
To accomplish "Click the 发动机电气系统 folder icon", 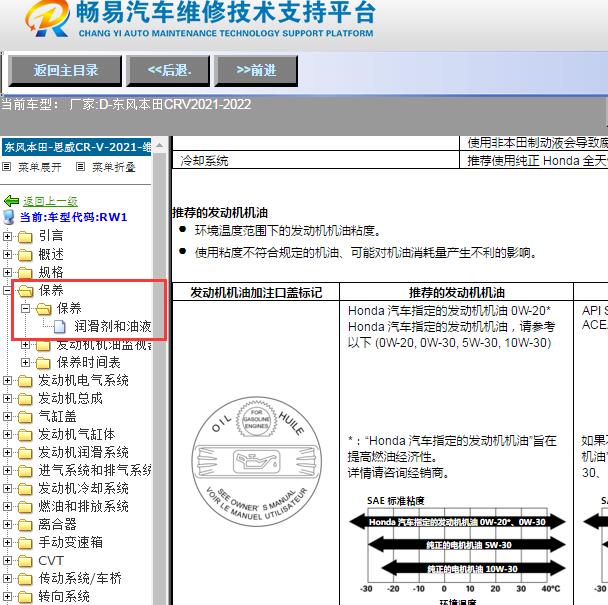I will point(25,381).
